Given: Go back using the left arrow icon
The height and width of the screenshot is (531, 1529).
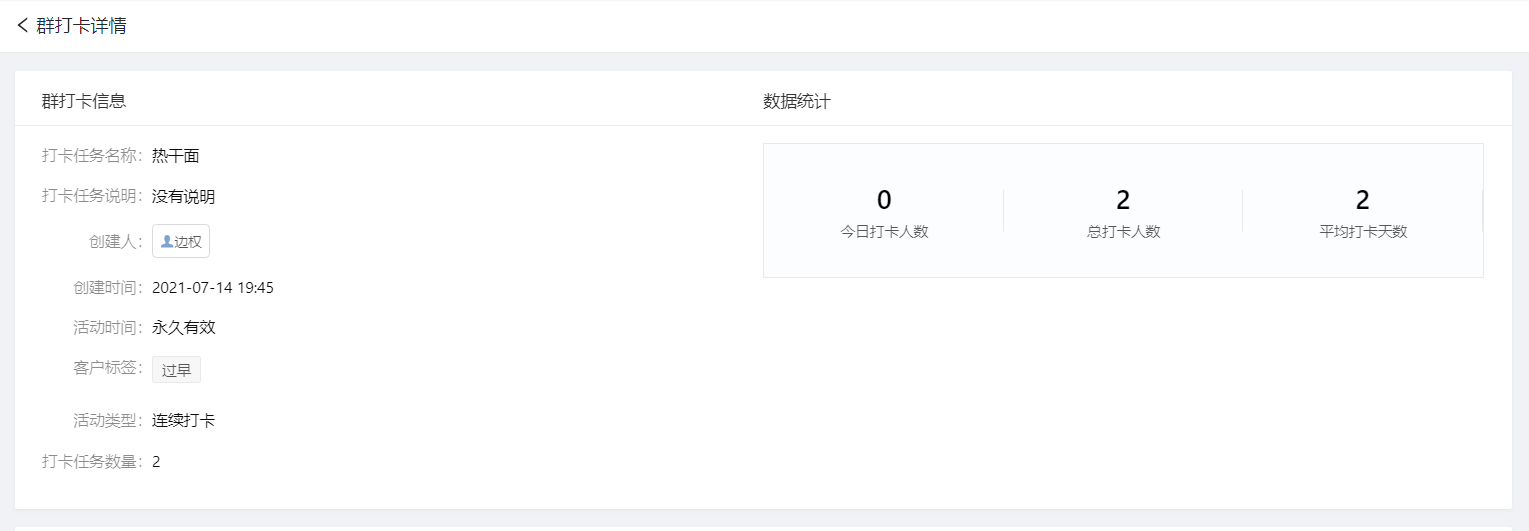Looking at the screenshot, I should [23, 26].
